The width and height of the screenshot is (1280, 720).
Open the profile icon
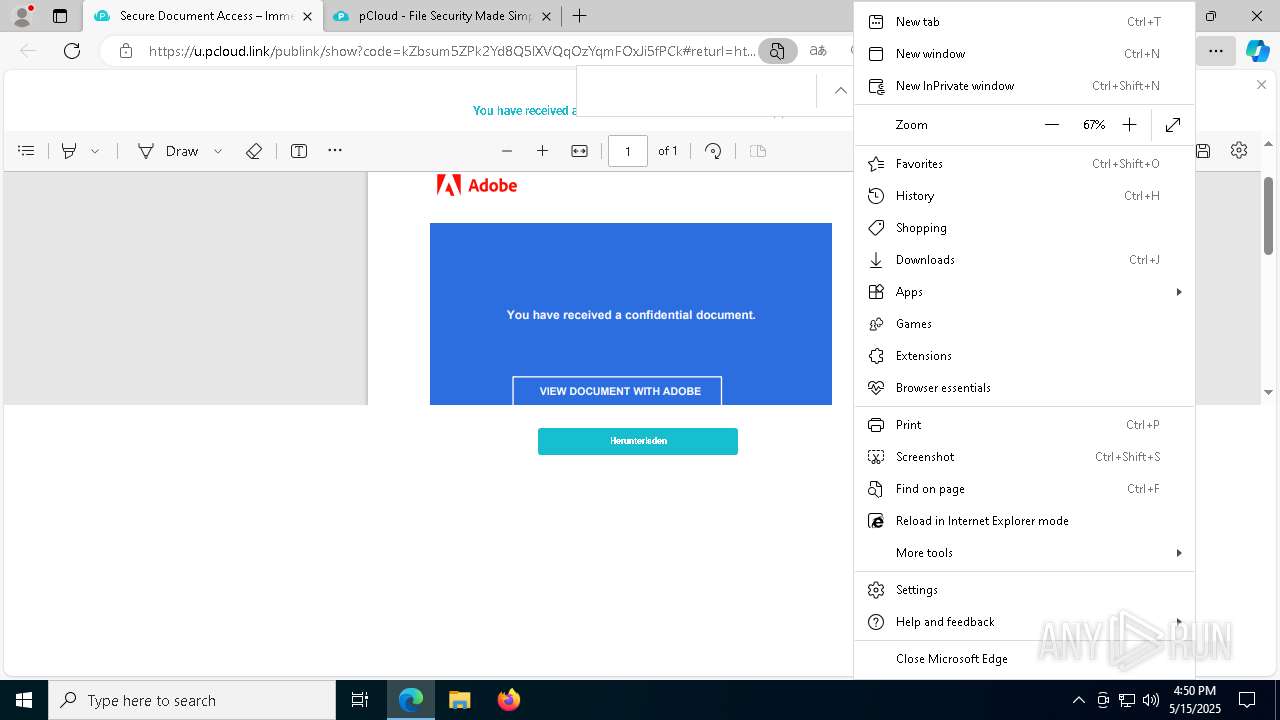pyautogui.click(x=22, y=16)
